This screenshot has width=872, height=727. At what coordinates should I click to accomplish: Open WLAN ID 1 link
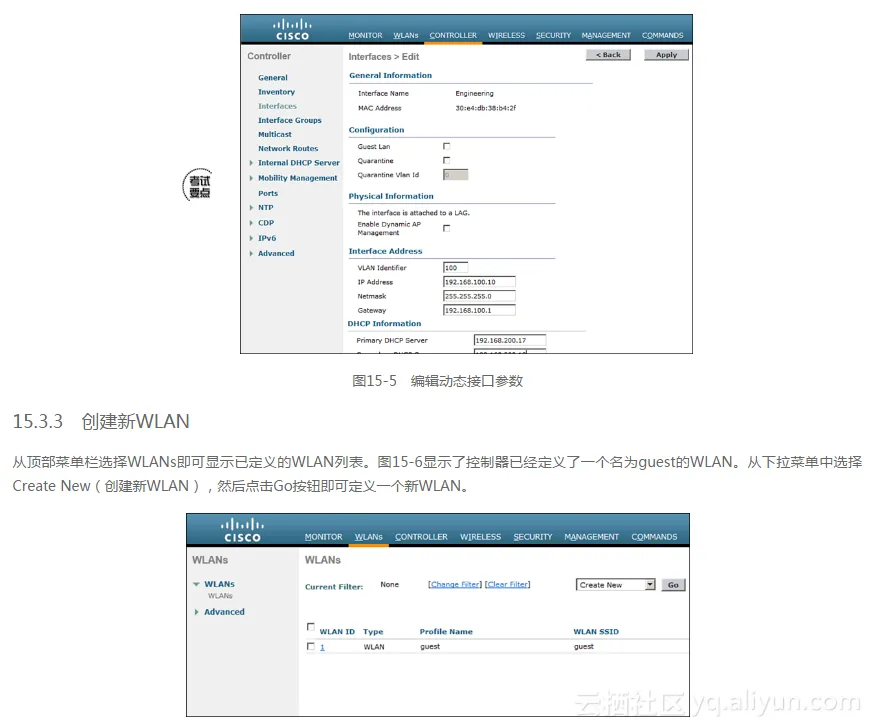(322, 647)
